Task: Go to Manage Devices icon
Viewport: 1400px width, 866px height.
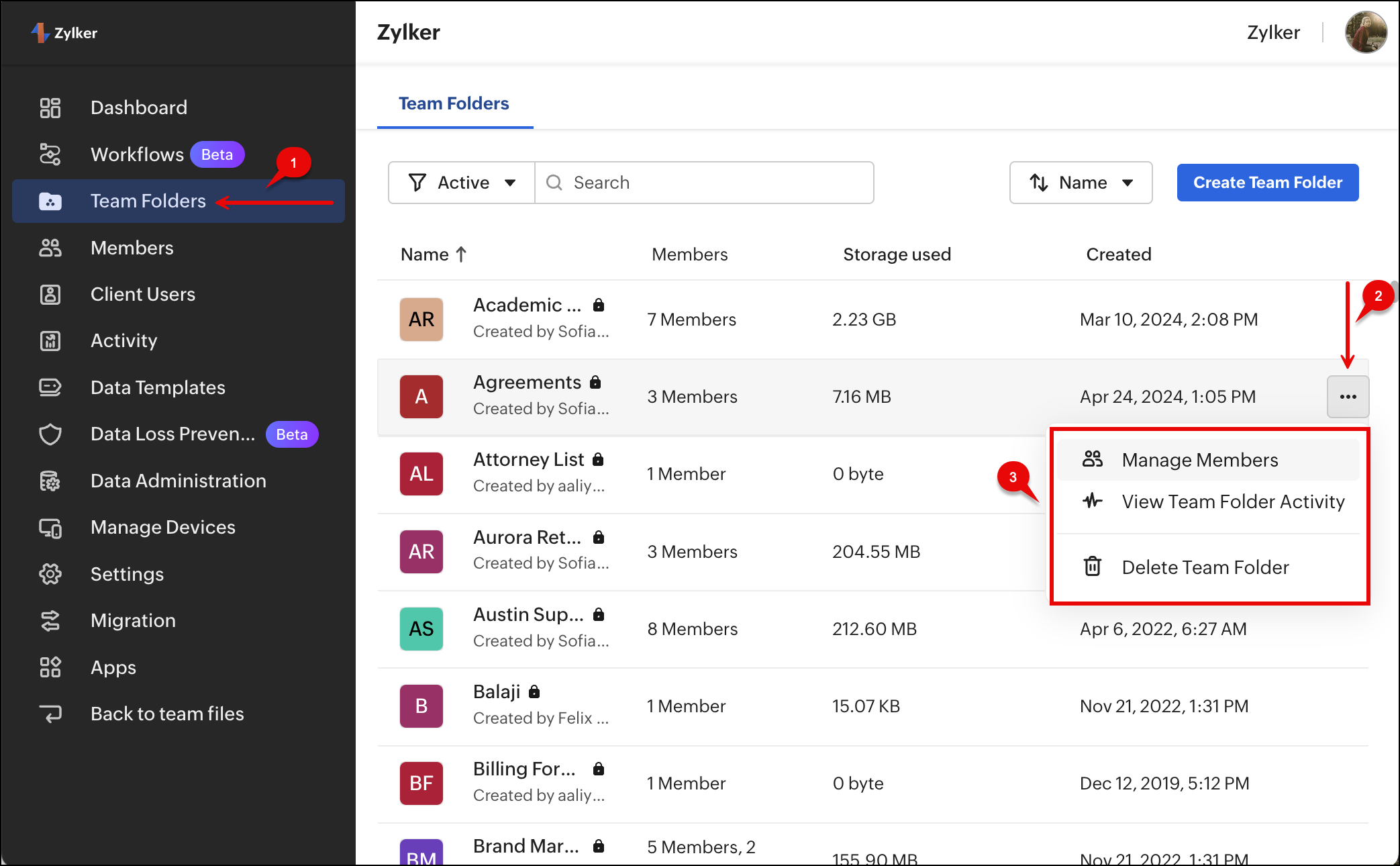Action: click(x=50, y=528)
